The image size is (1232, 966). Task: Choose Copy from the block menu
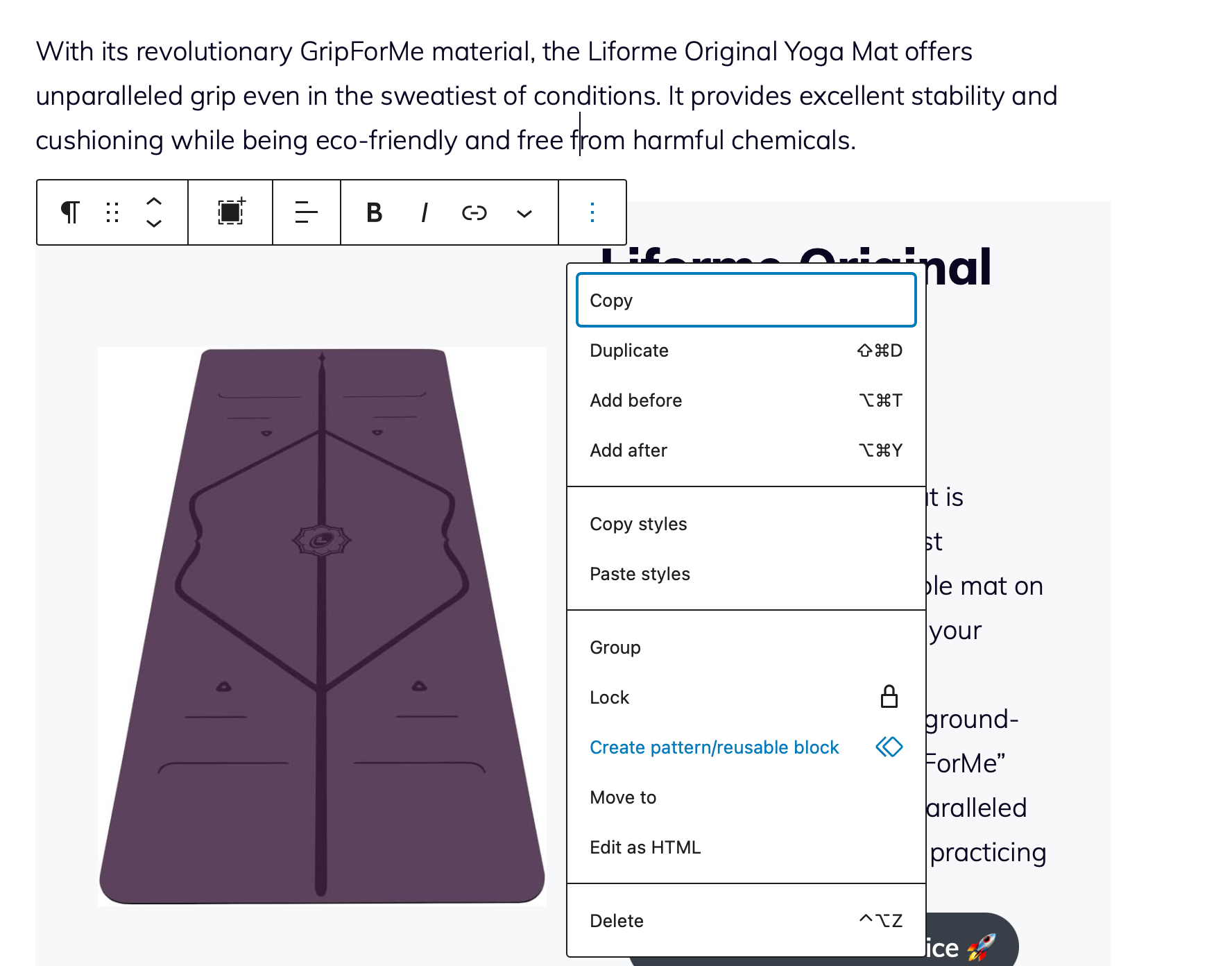coord(746,300)
